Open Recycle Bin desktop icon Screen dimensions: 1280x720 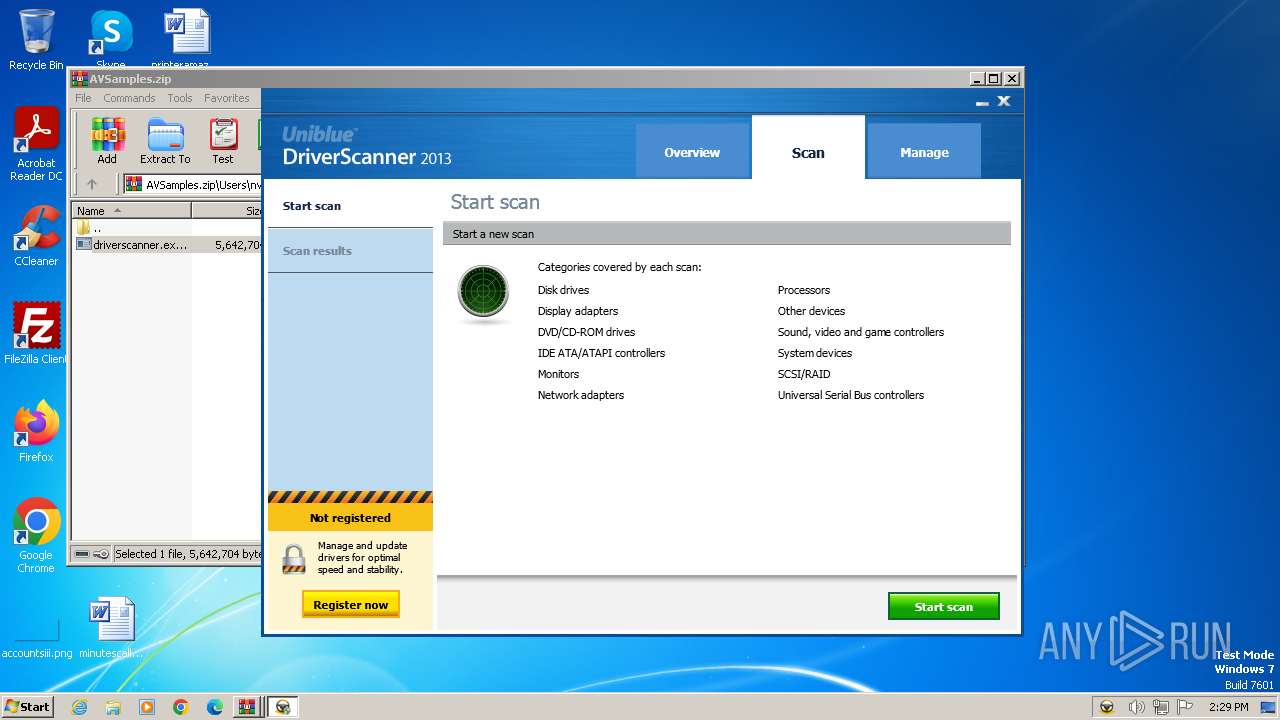(x=36, y=40)
